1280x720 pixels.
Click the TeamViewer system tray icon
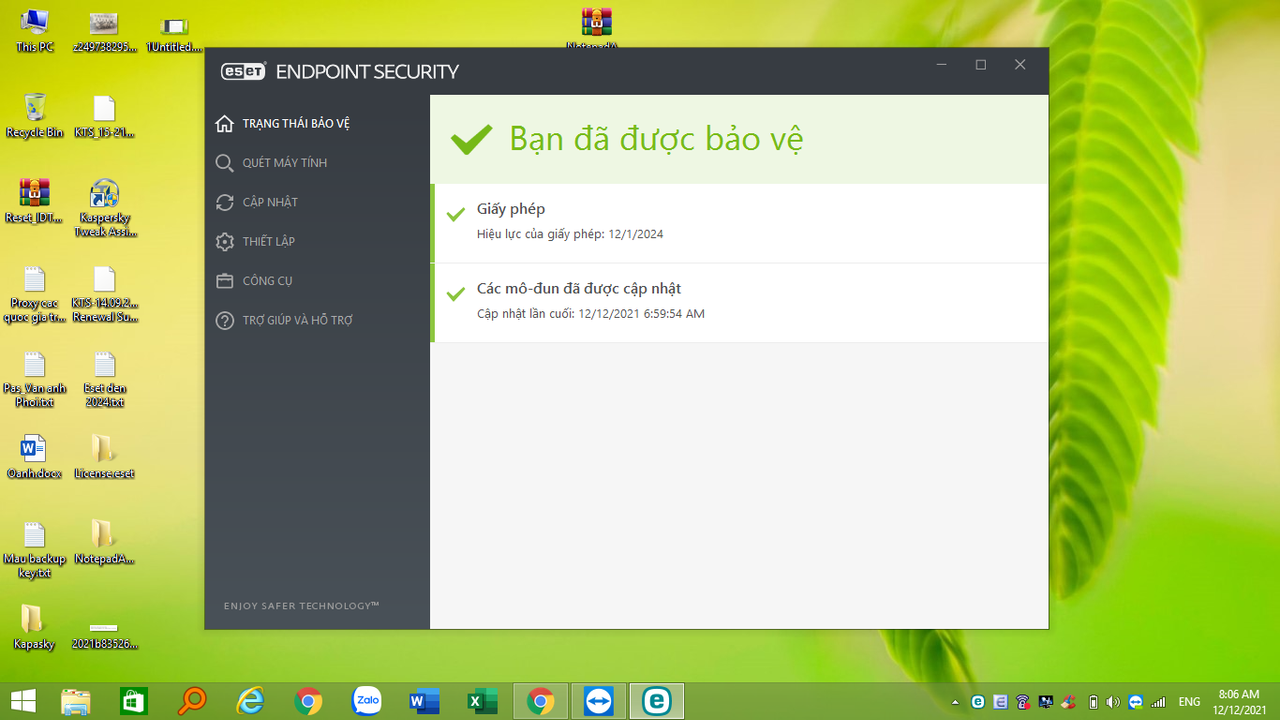(1135, 702)
